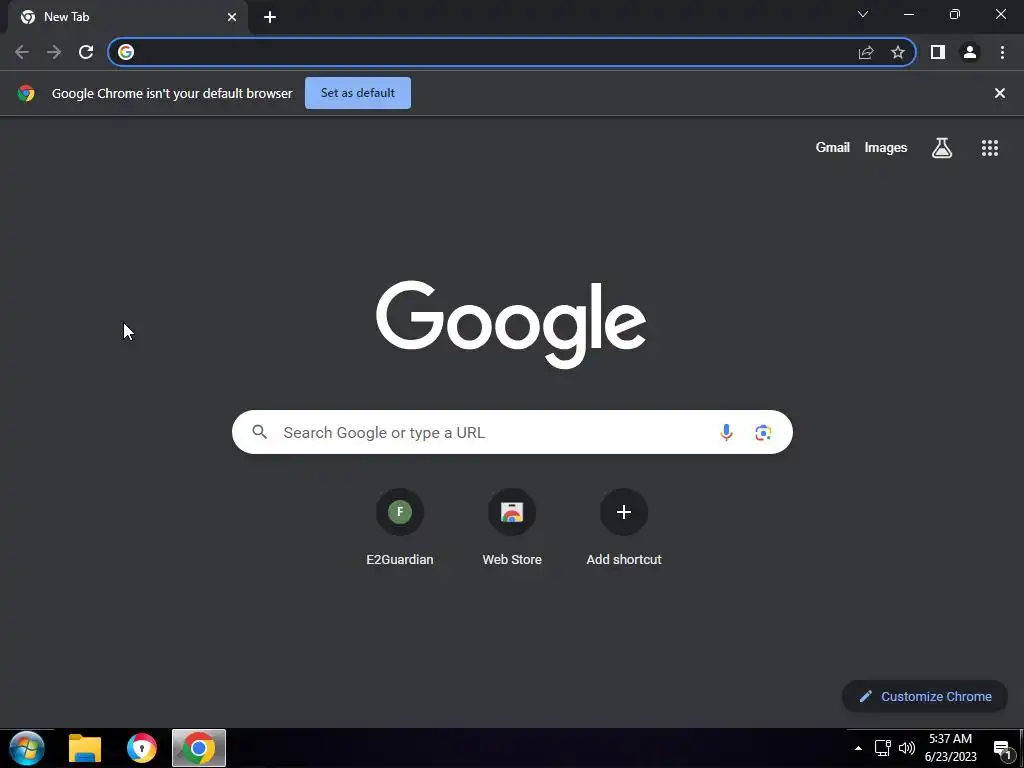Open Customize Chrome button
This screenshot has height=768, width=1024.
pos(925,696)
